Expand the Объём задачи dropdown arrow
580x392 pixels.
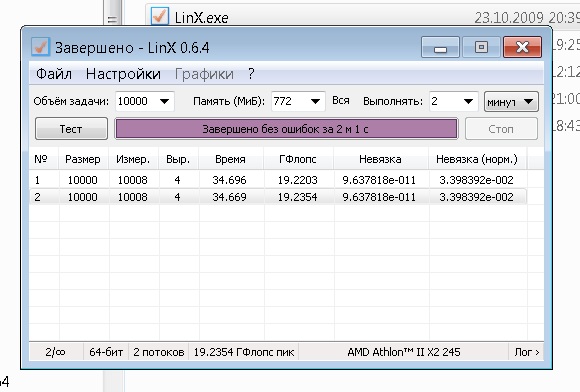tap(164, 101)
